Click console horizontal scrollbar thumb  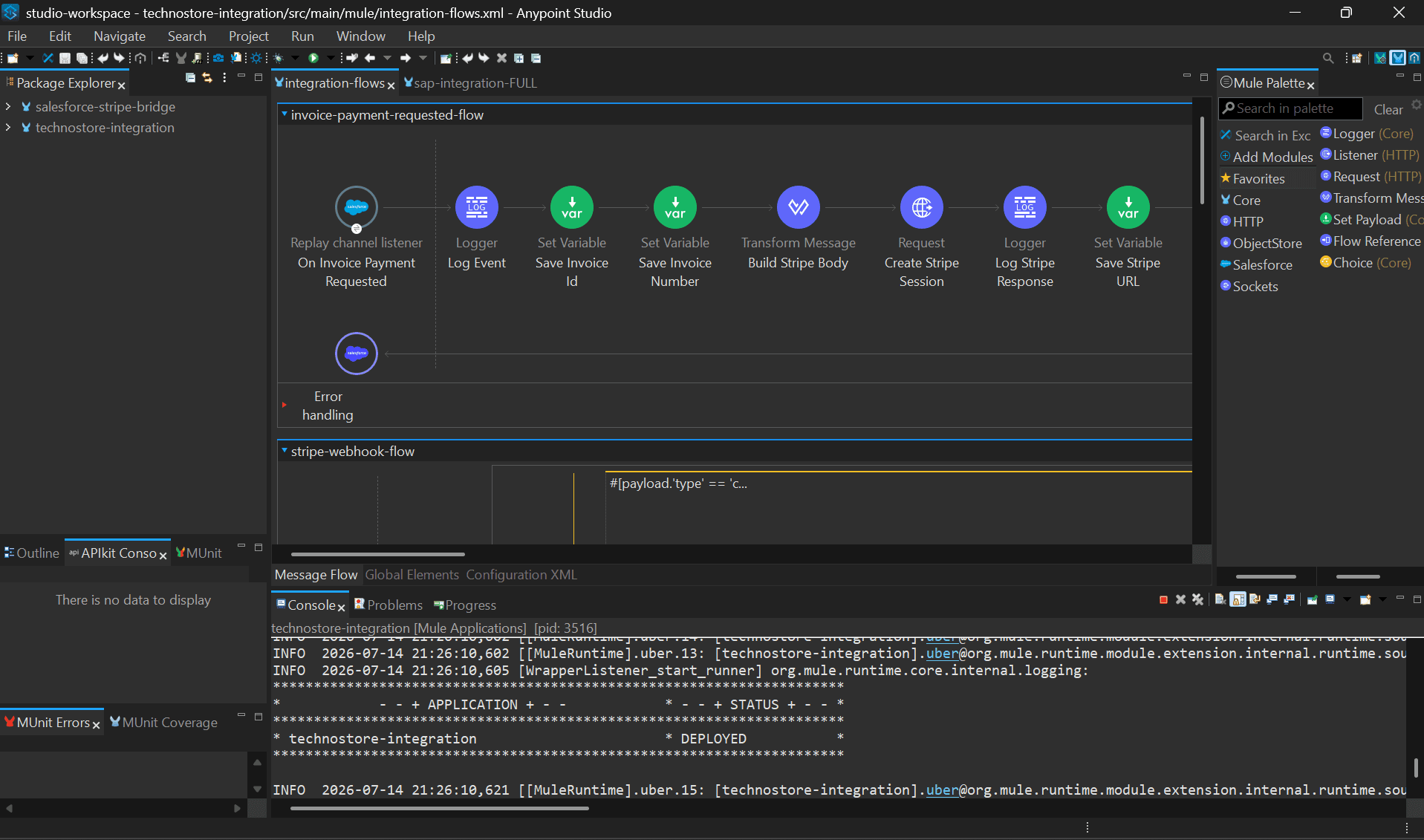(440, 808)
